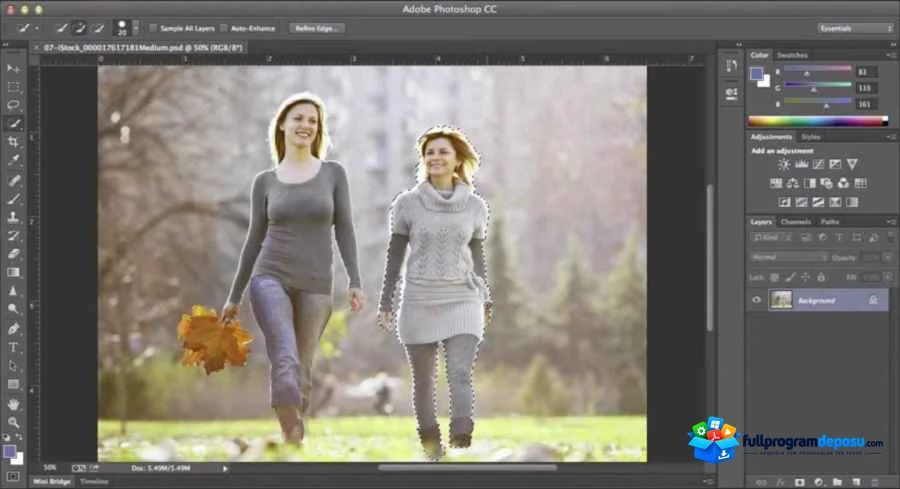Screen dimensions: 900x489
Task: Switch to the Channels tab
Action: click(x=796, y=222)
